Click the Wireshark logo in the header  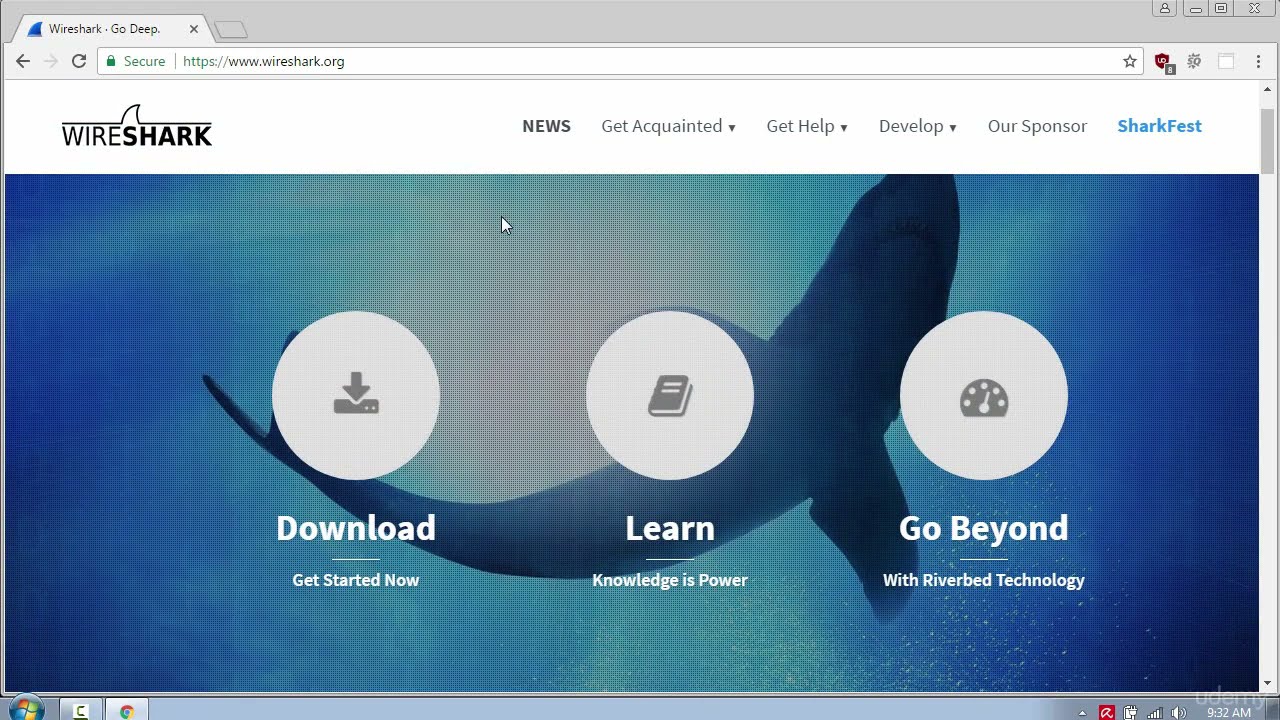click(x=137, y=126)
